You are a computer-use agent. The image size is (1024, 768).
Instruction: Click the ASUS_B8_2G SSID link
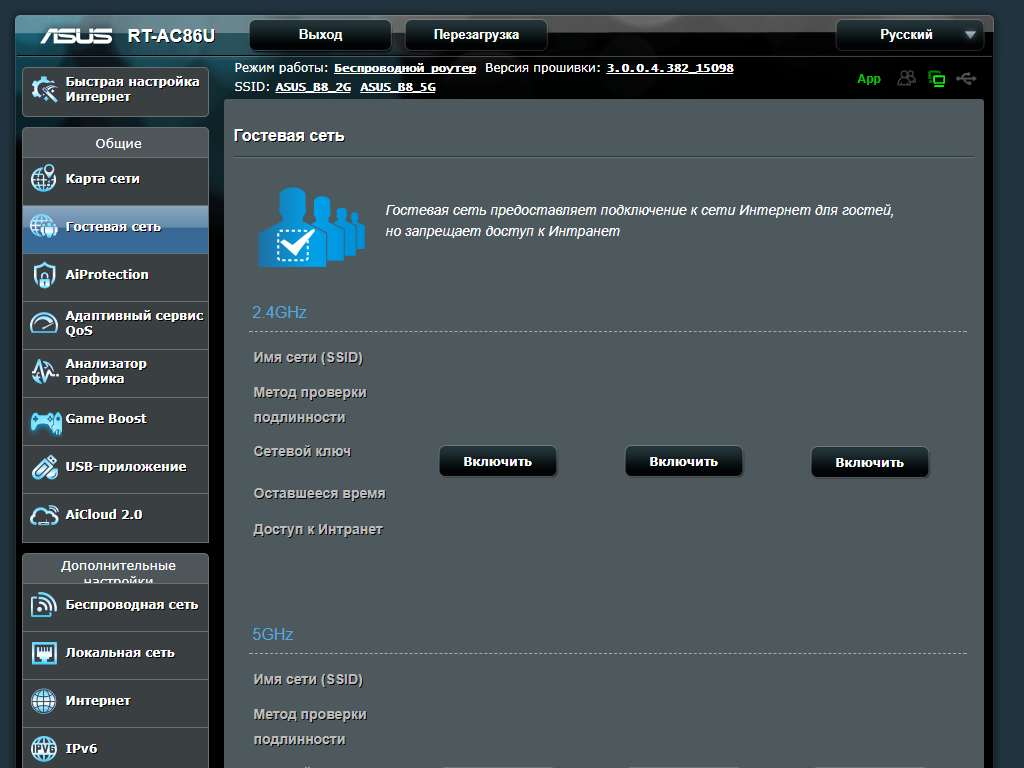pyautogui.click(x=313, y=87)
